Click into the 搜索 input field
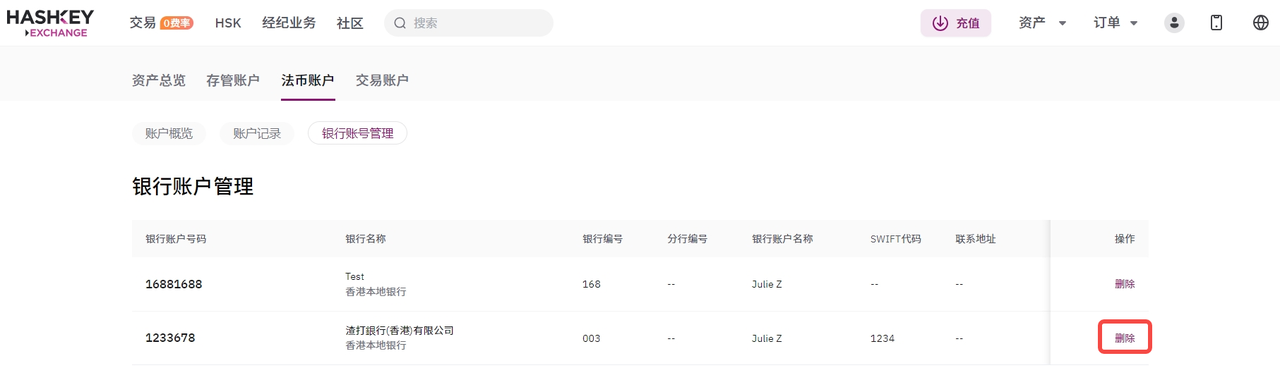Image resolution: width=1280 pixels, height=387 pixels. click(468, 23)
